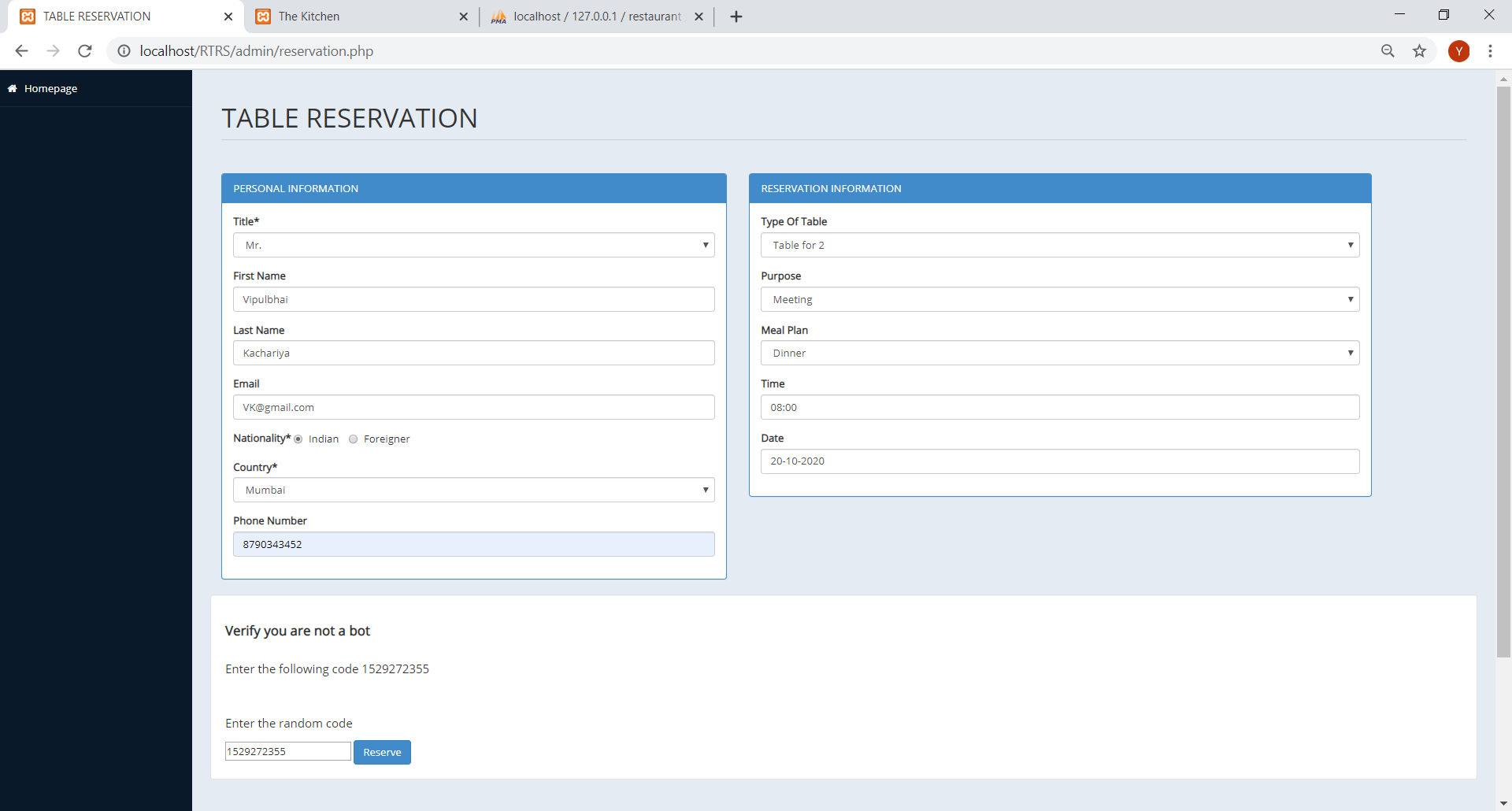Switch to The Kitchen tab
Image resolution: width=1512 pixels, height=811 pixels.
346,16
